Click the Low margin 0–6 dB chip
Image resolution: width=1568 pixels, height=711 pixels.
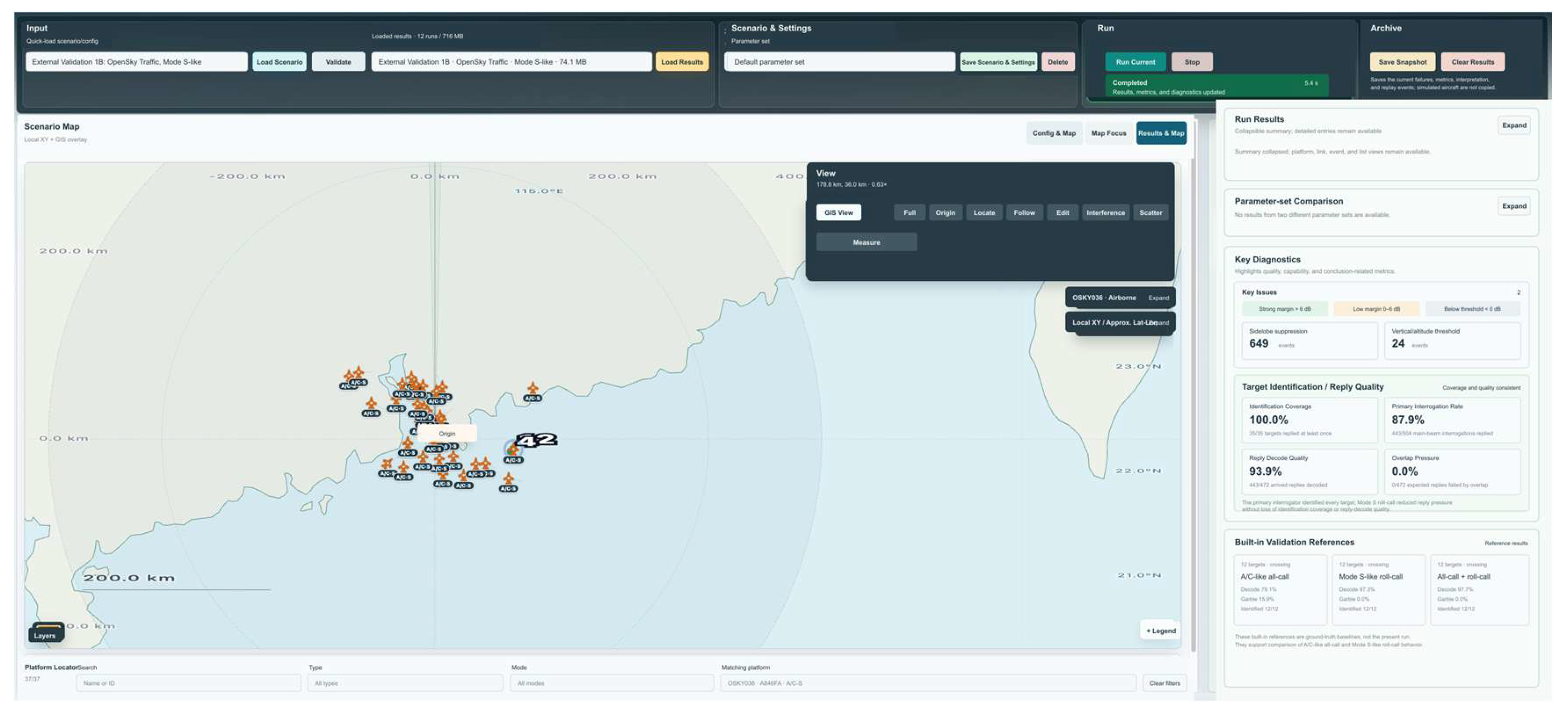point(1376,309)
